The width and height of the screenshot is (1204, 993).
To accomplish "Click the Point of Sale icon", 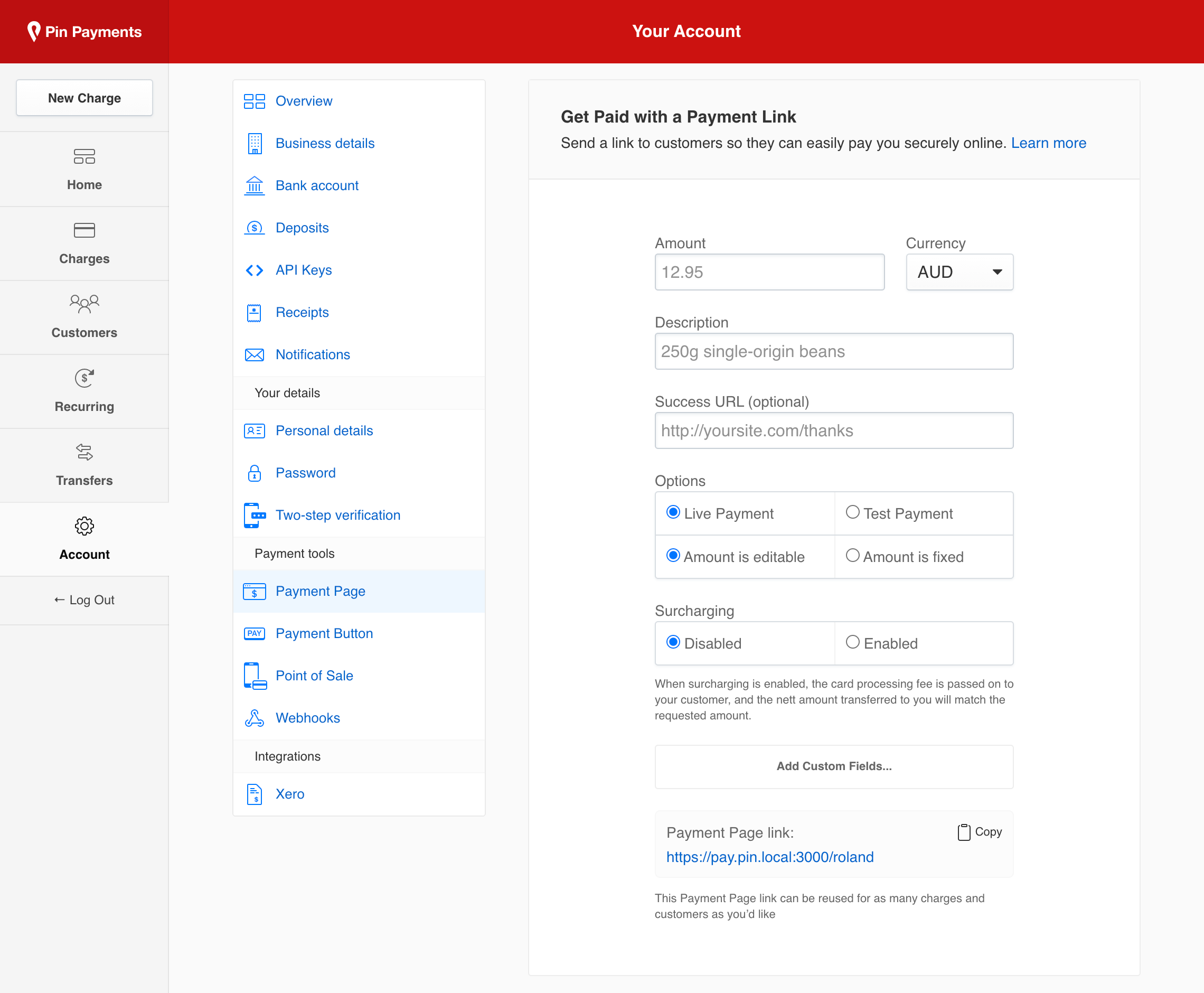I will tap(255, 676).
